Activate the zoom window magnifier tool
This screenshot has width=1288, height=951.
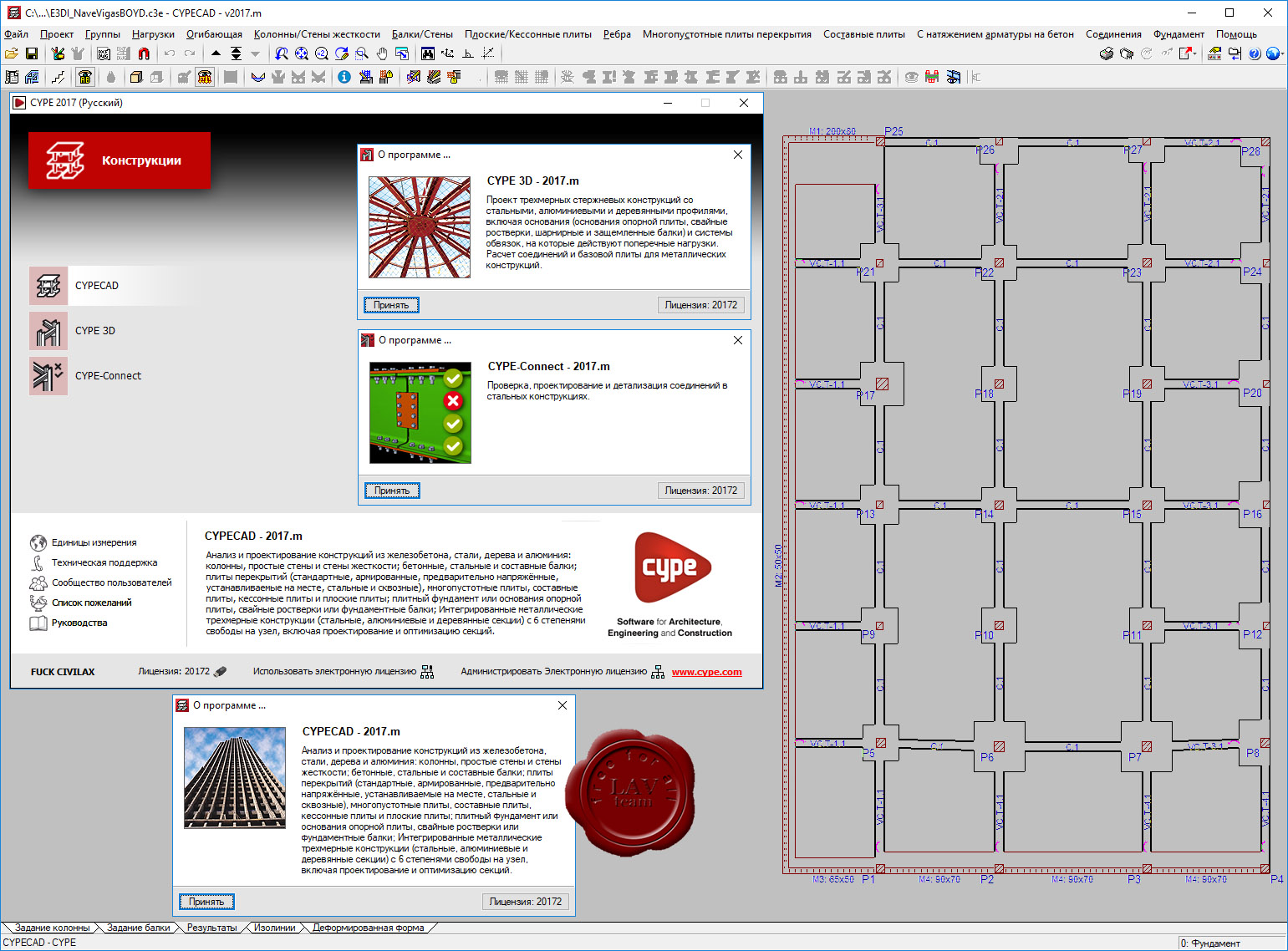(362, 53)
